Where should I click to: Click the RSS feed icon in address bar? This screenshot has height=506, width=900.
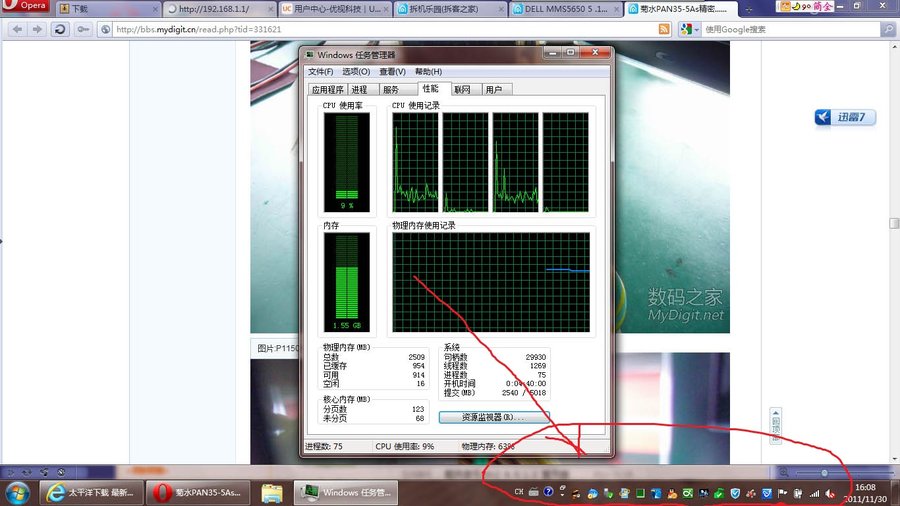(664, 29)
